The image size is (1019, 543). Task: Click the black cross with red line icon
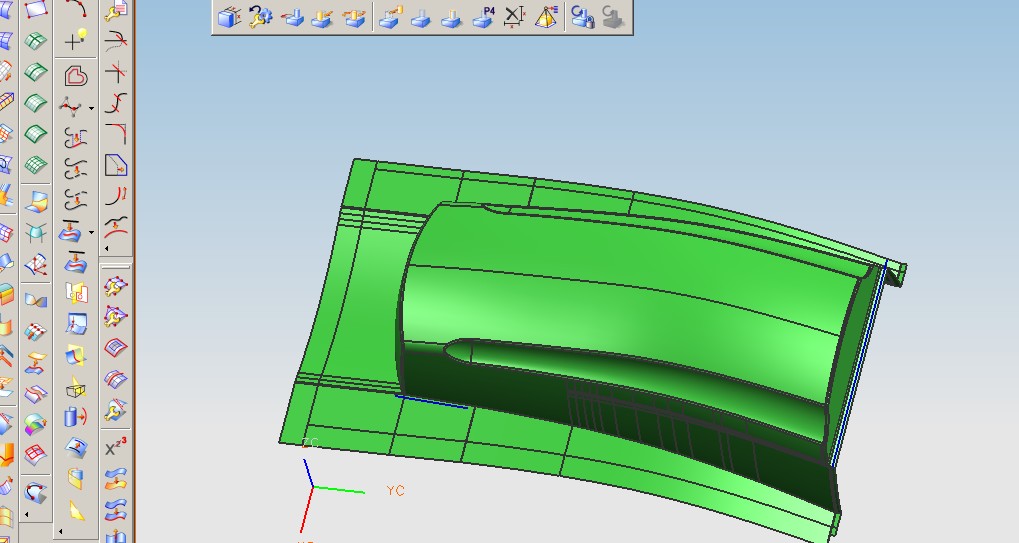pos(116,71)
